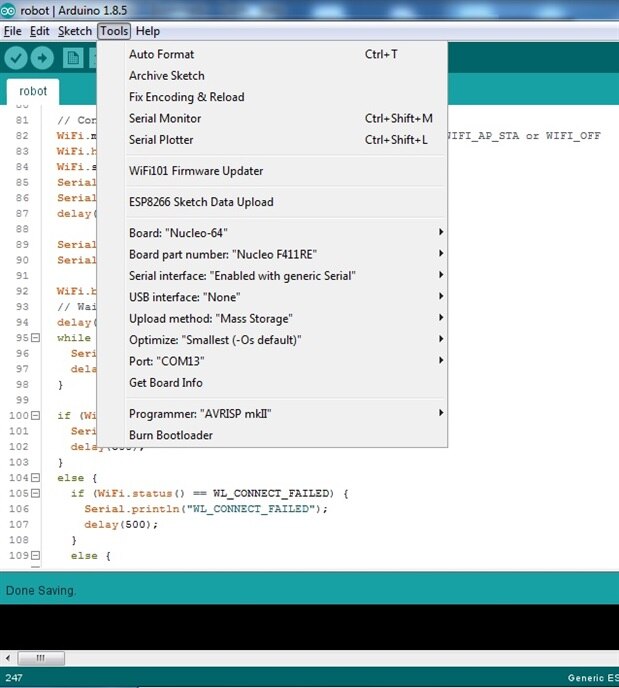Switch to the robot sketch tab
The height and width of the screenshot is (688, 619).
33,91
